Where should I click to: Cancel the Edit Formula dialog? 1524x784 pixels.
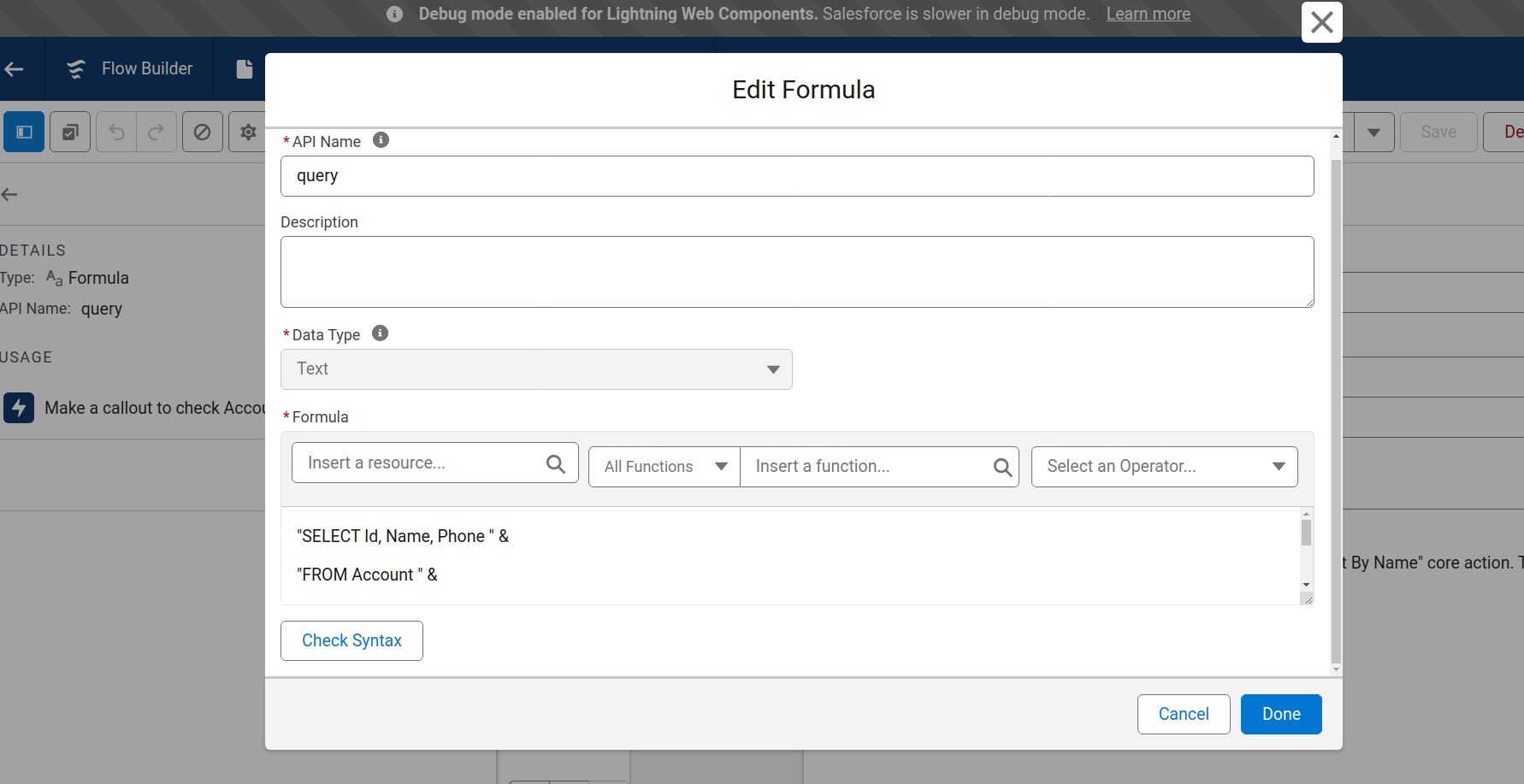click(x=1183, y=714)
